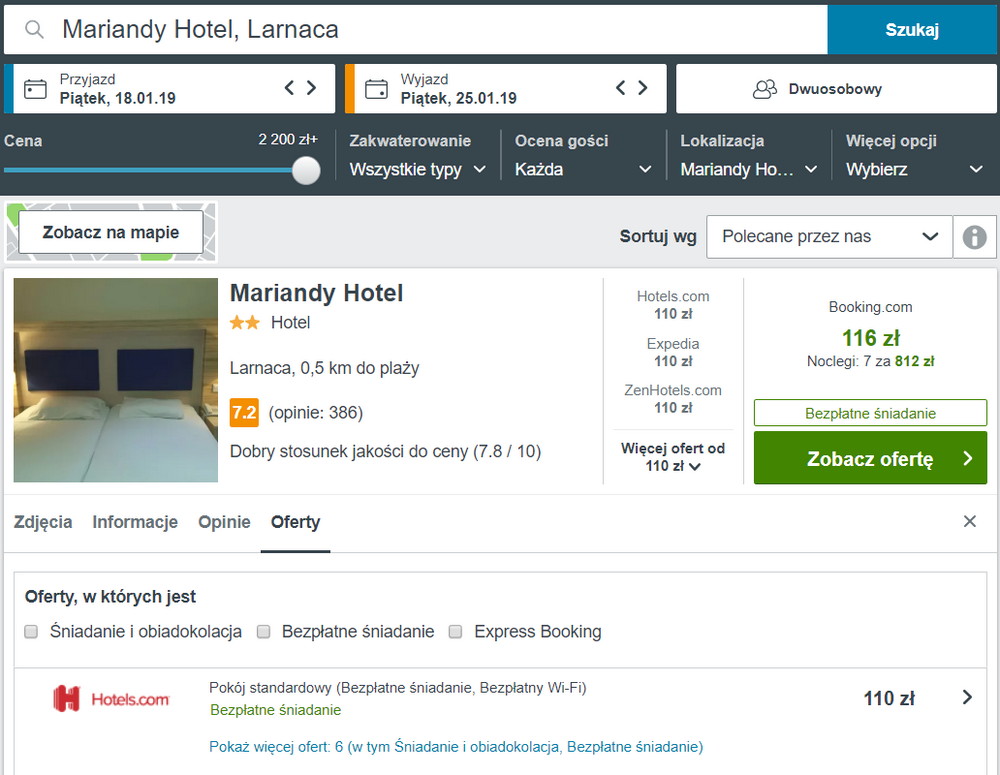Viewport: 1000px width, 775px height.
Task: Close the hotel details panel
Action: click(x=969, y=521)
